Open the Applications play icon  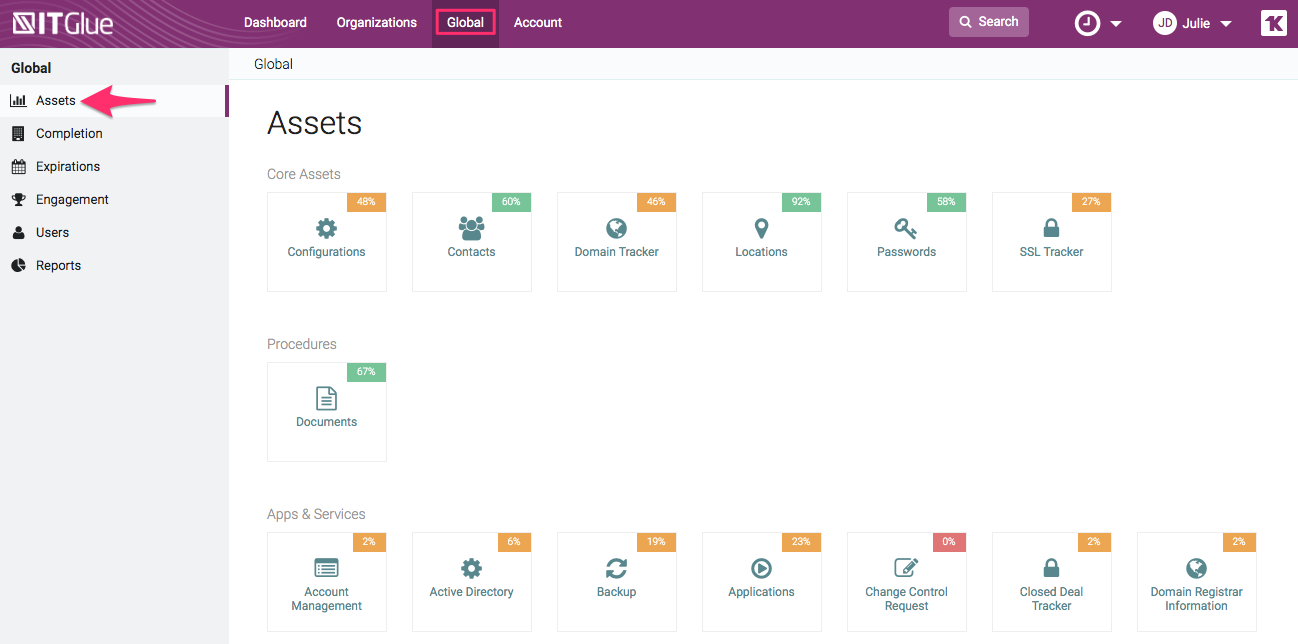point(761,568)
